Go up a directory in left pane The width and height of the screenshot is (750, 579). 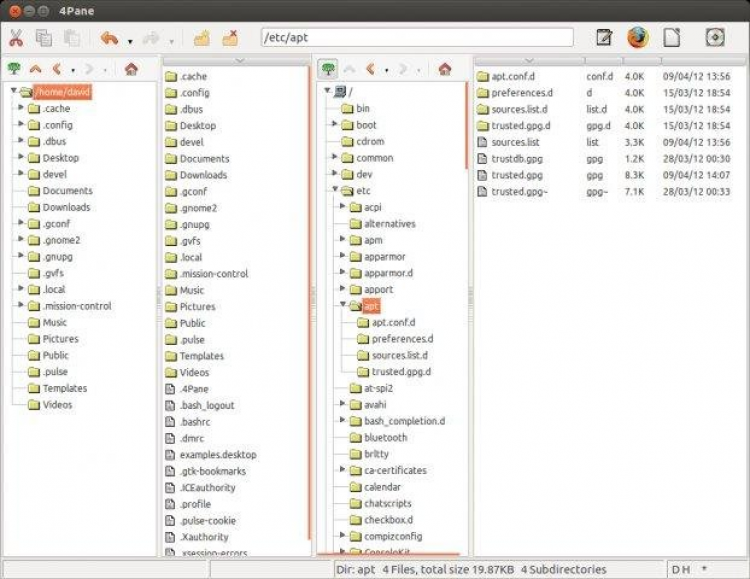pos(36,69)
